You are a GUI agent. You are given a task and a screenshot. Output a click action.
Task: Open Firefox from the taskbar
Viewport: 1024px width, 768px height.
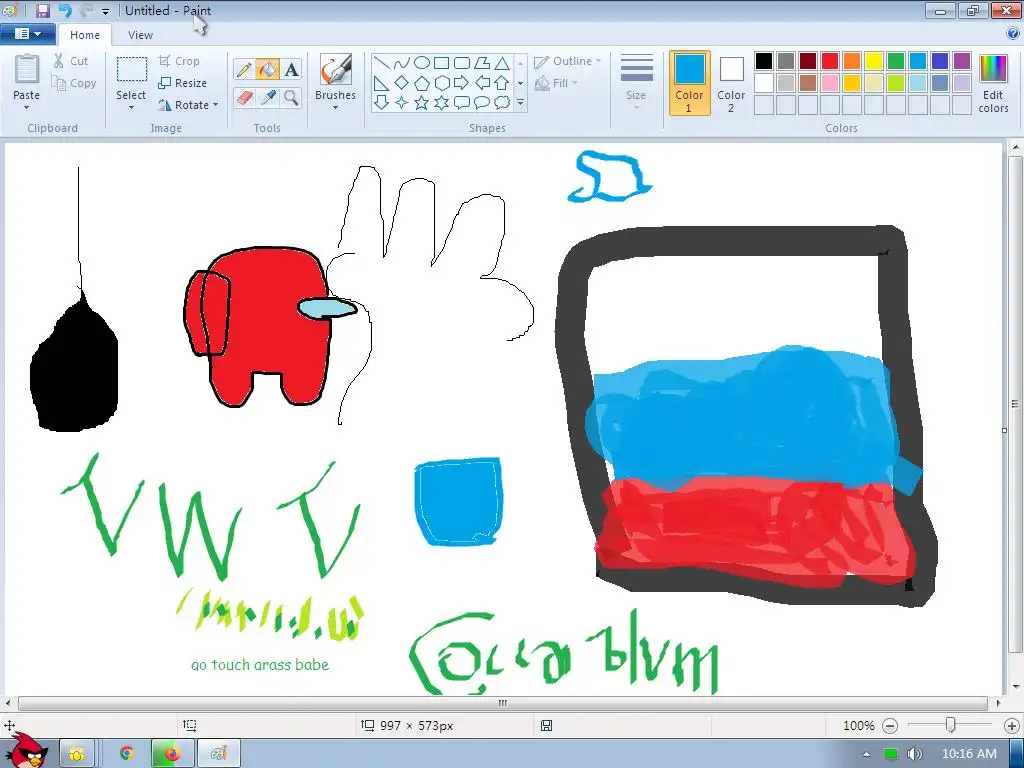[172, 754]
